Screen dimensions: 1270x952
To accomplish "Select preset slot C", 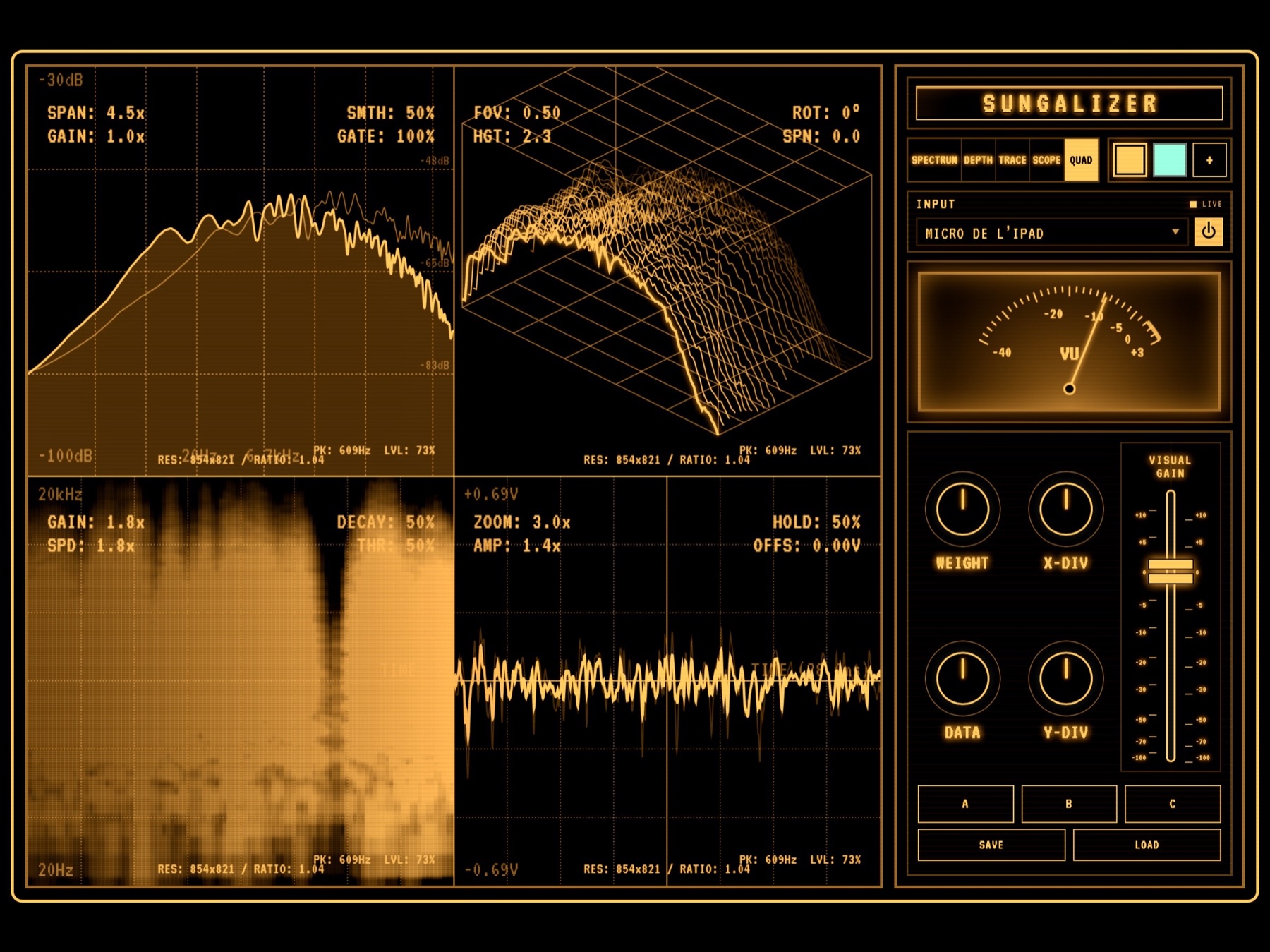I will tap(1173, 804).
